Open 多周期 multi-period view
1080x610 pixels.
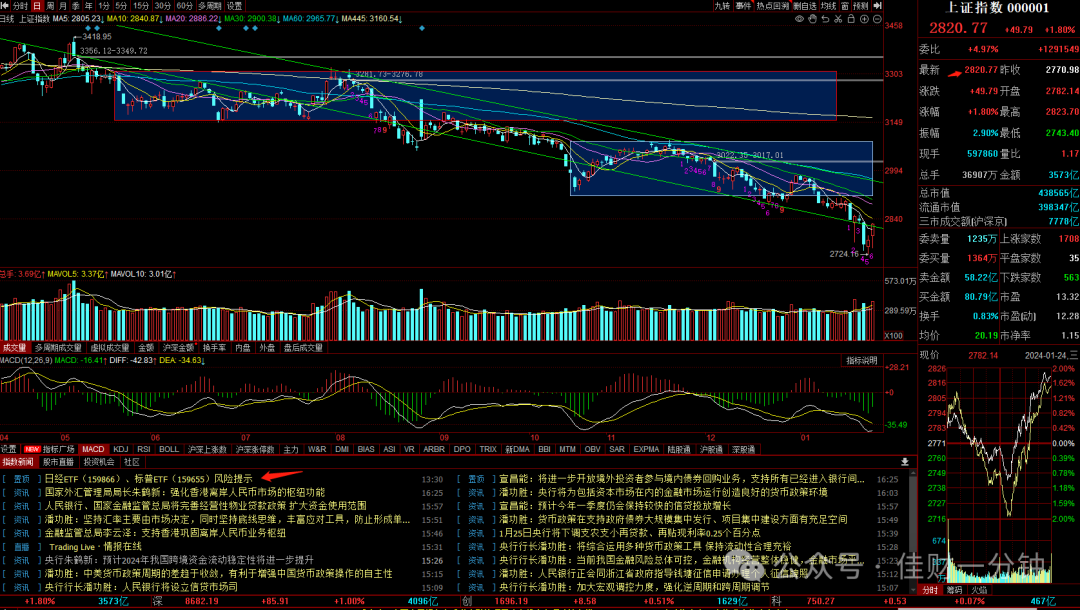[x=209, y=6]
